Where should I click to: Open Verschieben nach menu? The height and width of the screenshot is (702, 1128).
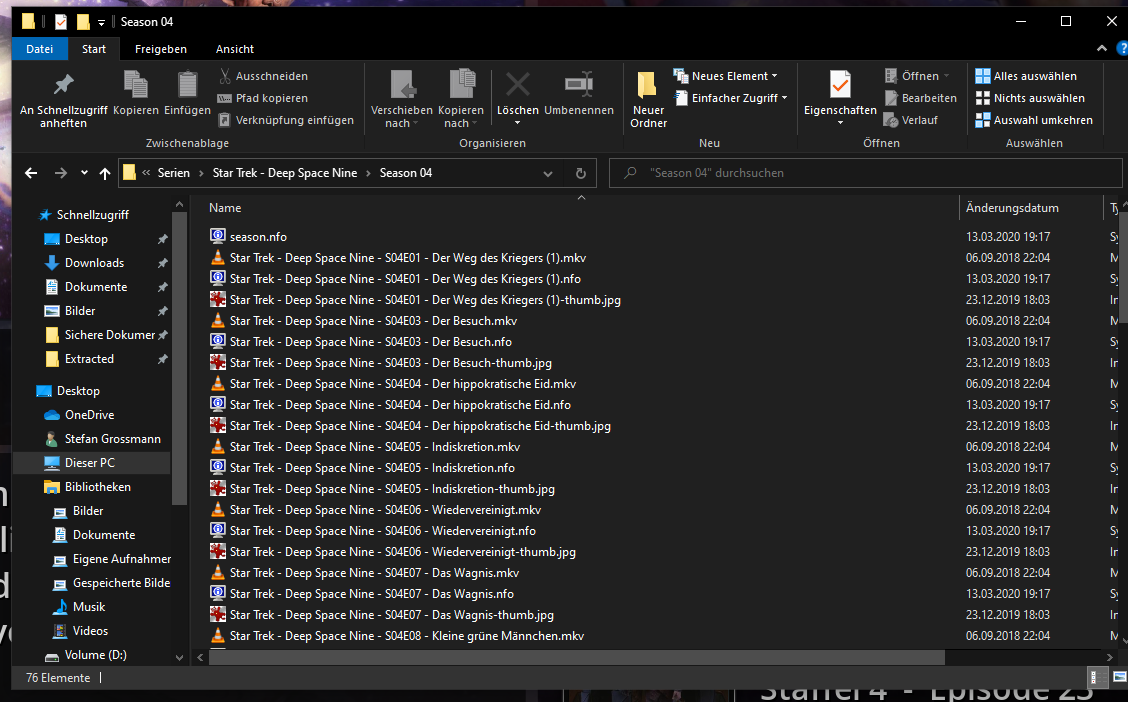[401, 99]
